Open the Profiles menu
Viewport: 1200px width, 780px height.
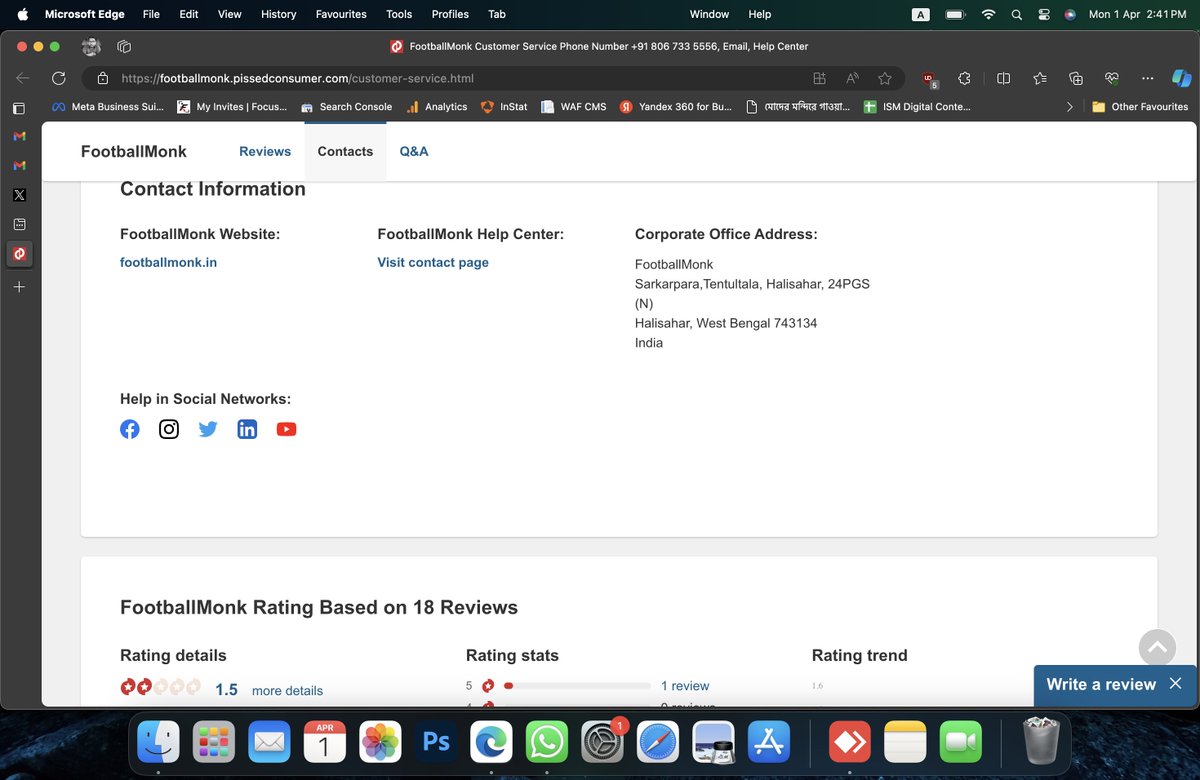(x=450, y=15)
